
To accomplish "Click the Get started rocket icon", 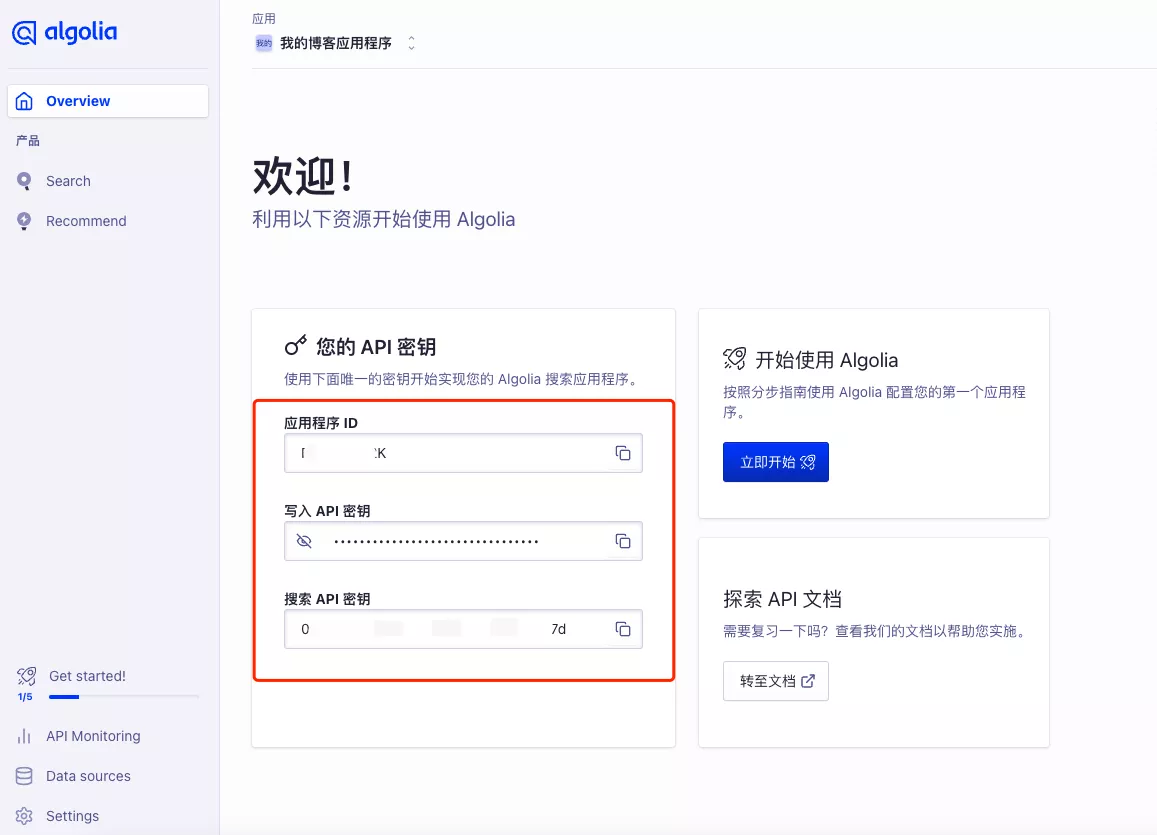I will [27, 676].
